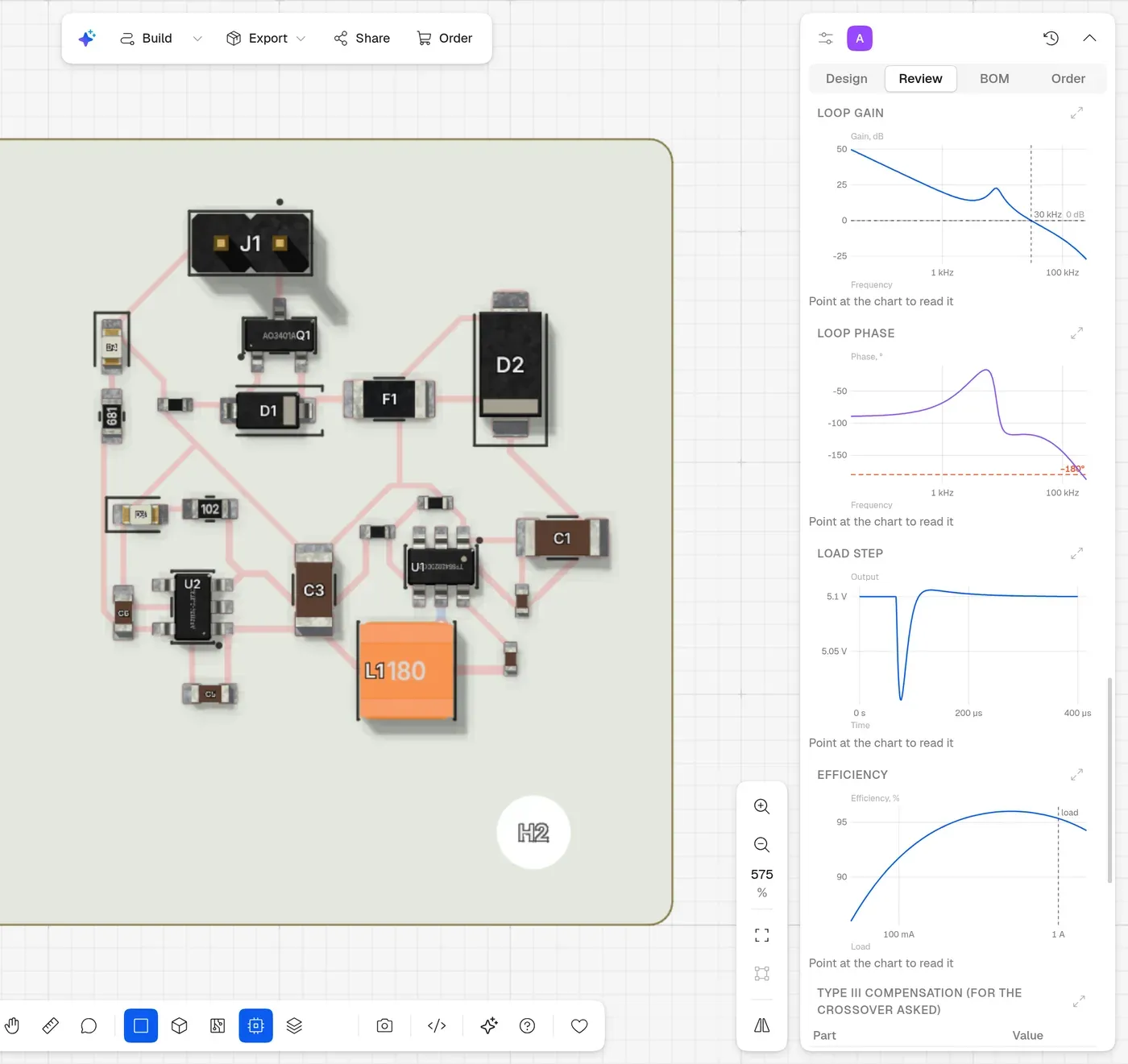Screen dimensions: 1128x1064
Task: Expand the Efficiency chart
Action: pos(1076,774)
